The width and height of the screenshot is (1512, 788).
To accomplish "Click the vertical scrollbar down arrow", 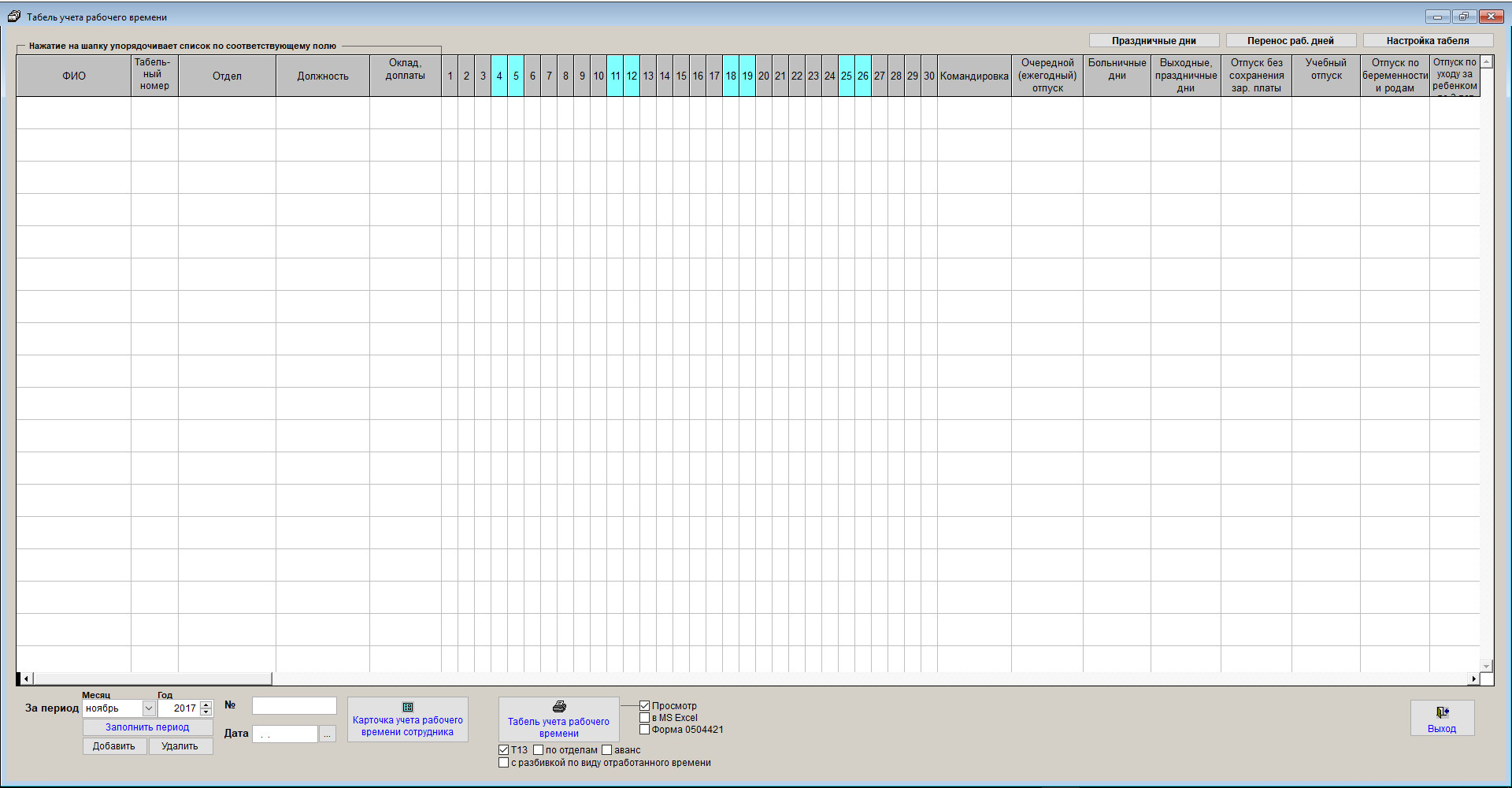I will coord(1487,667).
